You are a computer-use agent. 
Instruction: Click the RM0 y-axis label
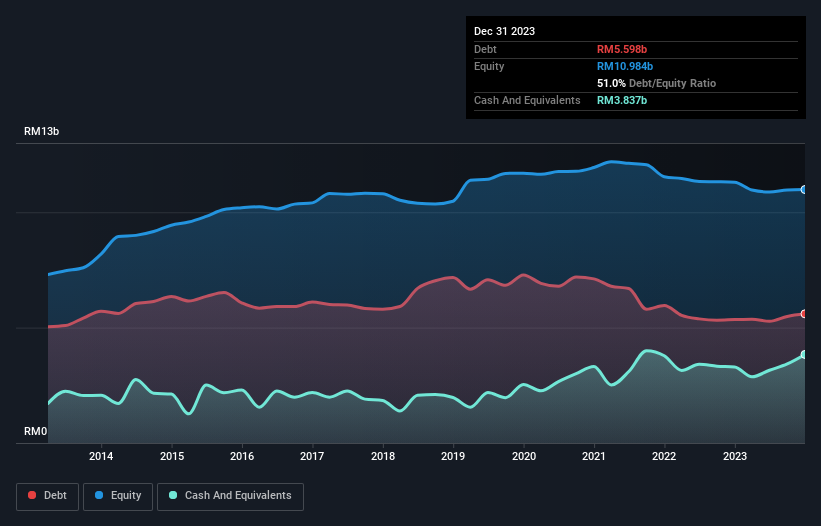pos(36,431)
